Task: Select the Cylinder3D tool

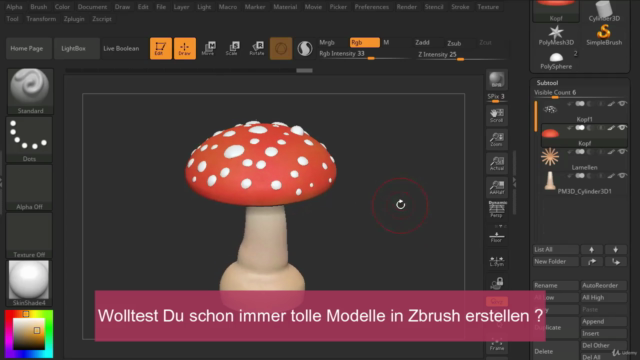Action: click(x=604, y=11)
